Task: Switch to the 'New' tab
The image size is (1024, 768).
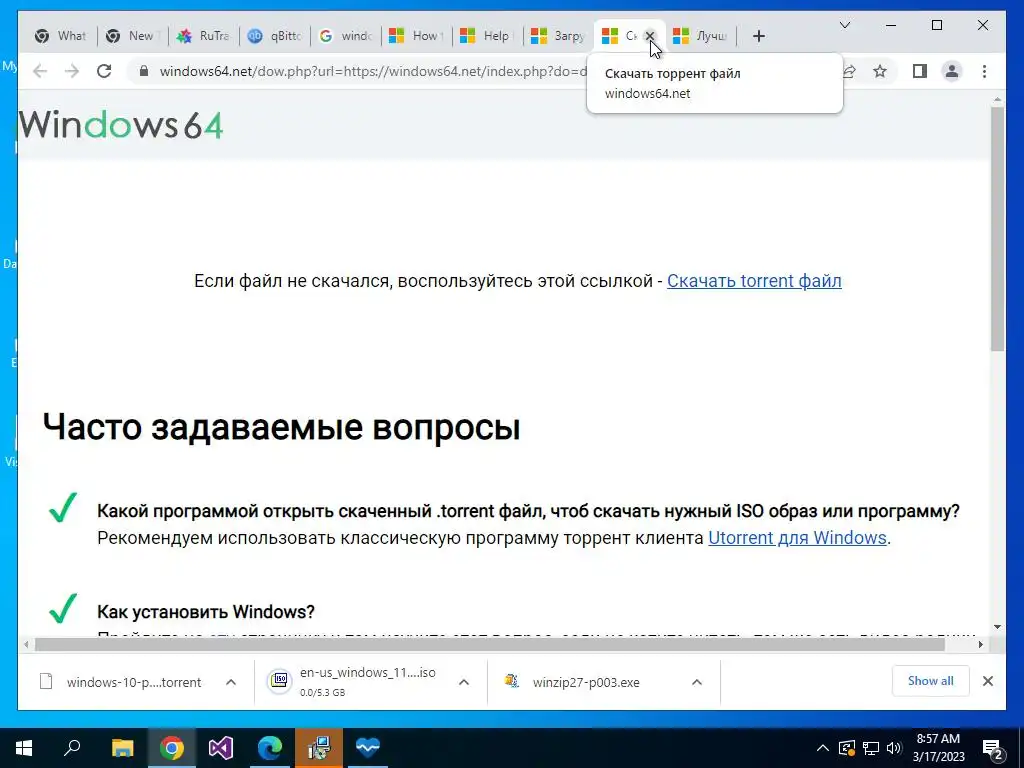Action: click(x=131, y=36)
